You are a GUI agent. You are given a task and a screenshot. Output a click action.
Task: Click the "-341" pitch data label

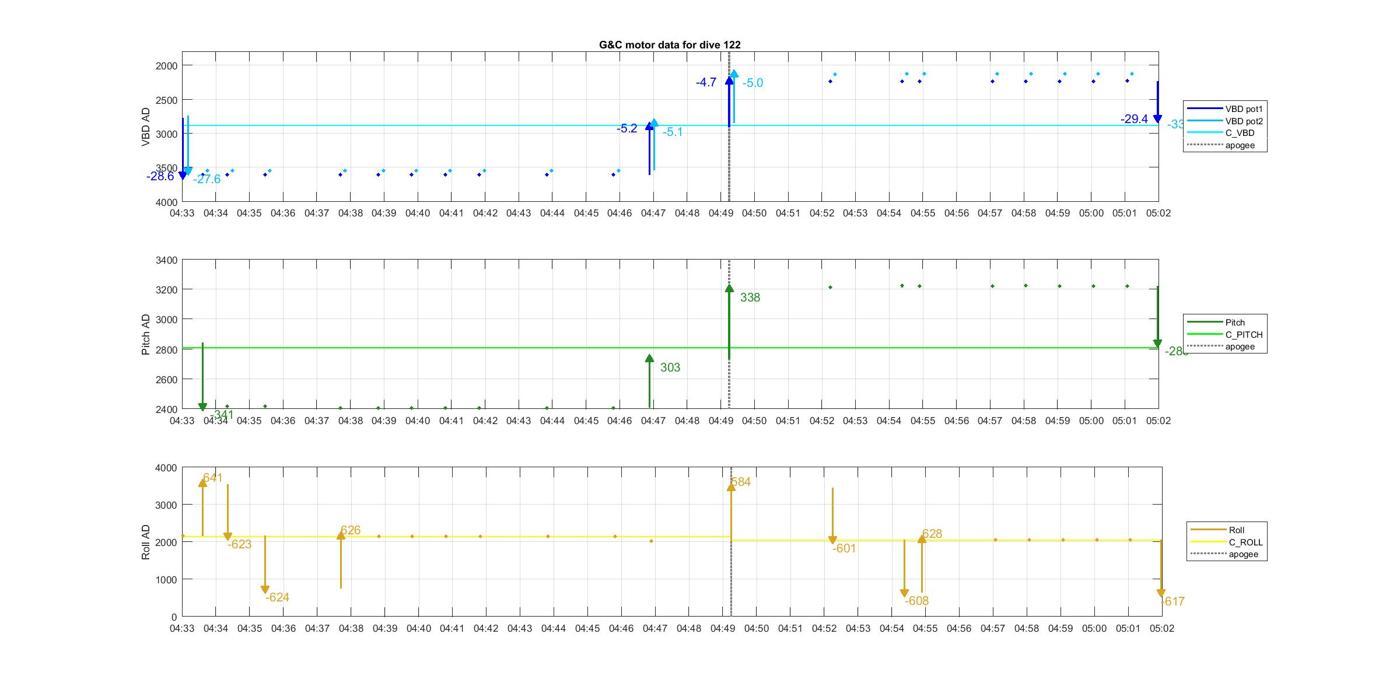pos(222,415)
